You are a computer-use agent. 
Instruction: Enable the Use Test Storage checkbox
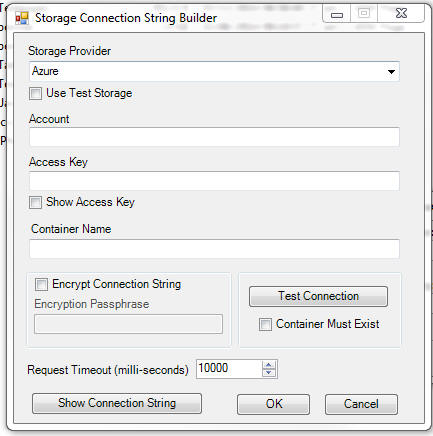[35, 93]
